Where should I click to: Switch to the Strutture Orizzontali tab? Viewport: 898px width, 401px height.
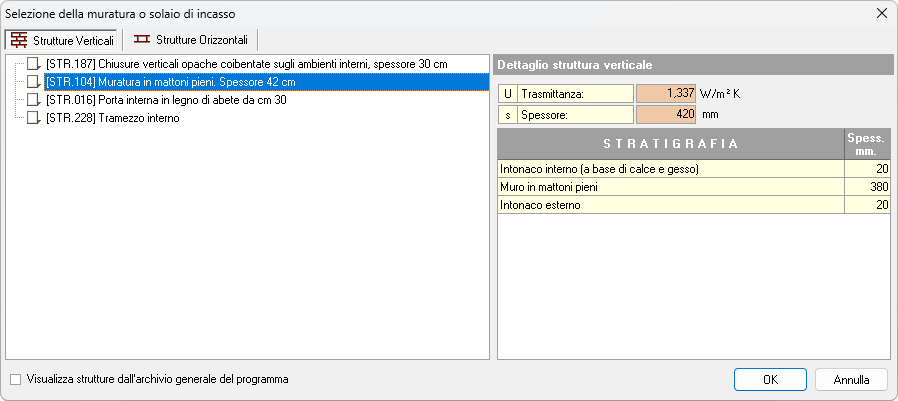tap(191, 39)
